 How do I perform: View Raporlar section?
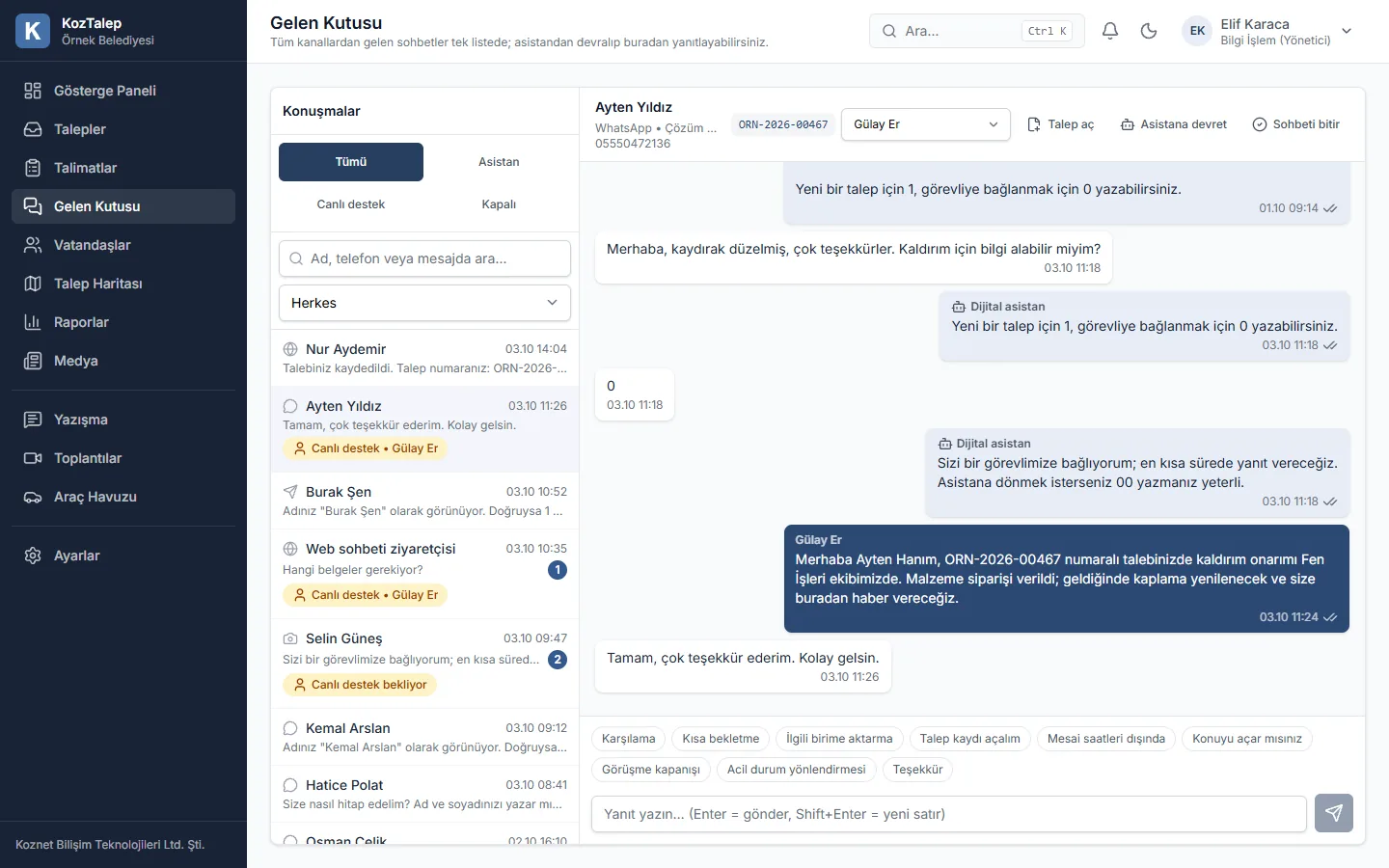click(x=123, y=322)
